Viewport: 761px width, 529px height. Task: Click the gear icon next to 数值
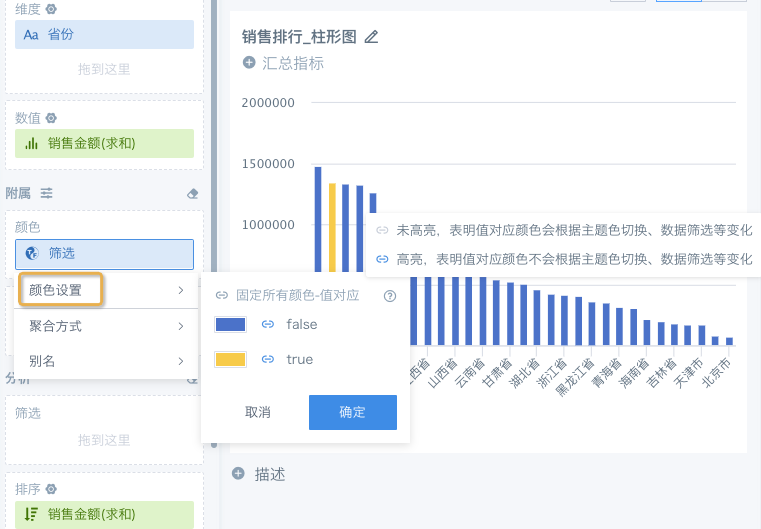51,117
